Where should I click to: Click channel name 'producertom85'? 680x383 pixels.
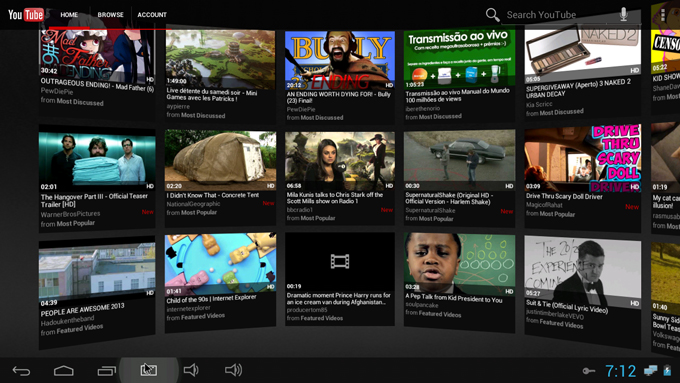coord(307,310)
